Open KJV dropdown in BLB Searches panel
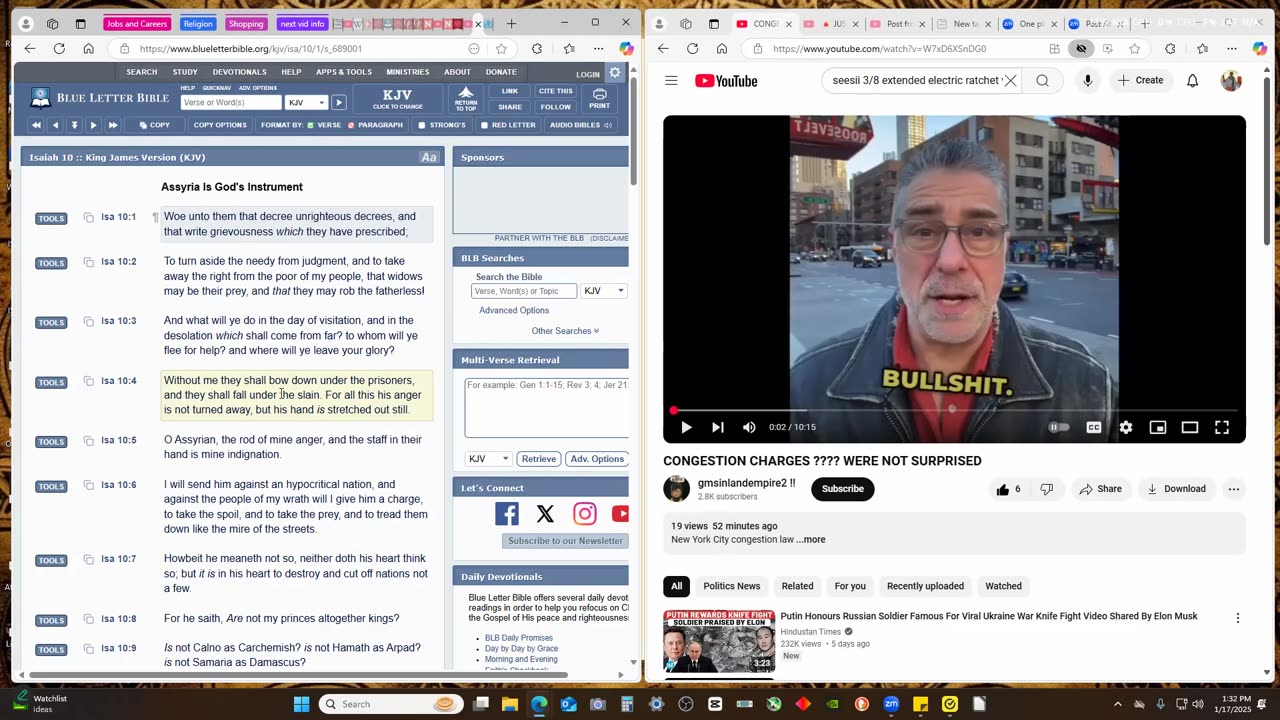 pyautogui.click(x=604, y=291)
